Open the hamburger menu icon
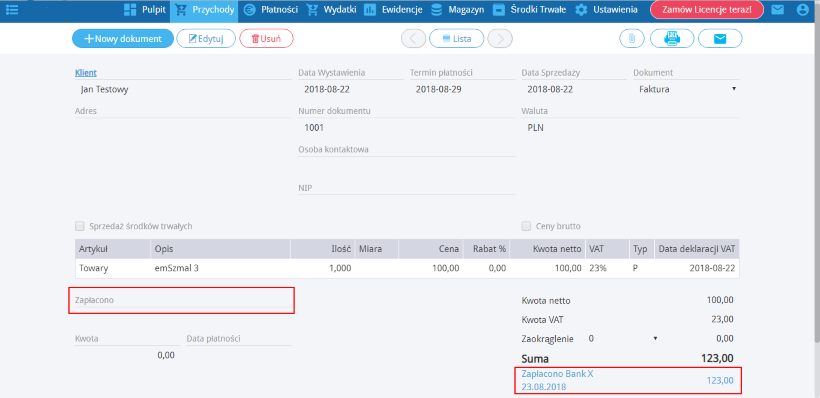This screenshot has height=398, width=820. [12, 9]
